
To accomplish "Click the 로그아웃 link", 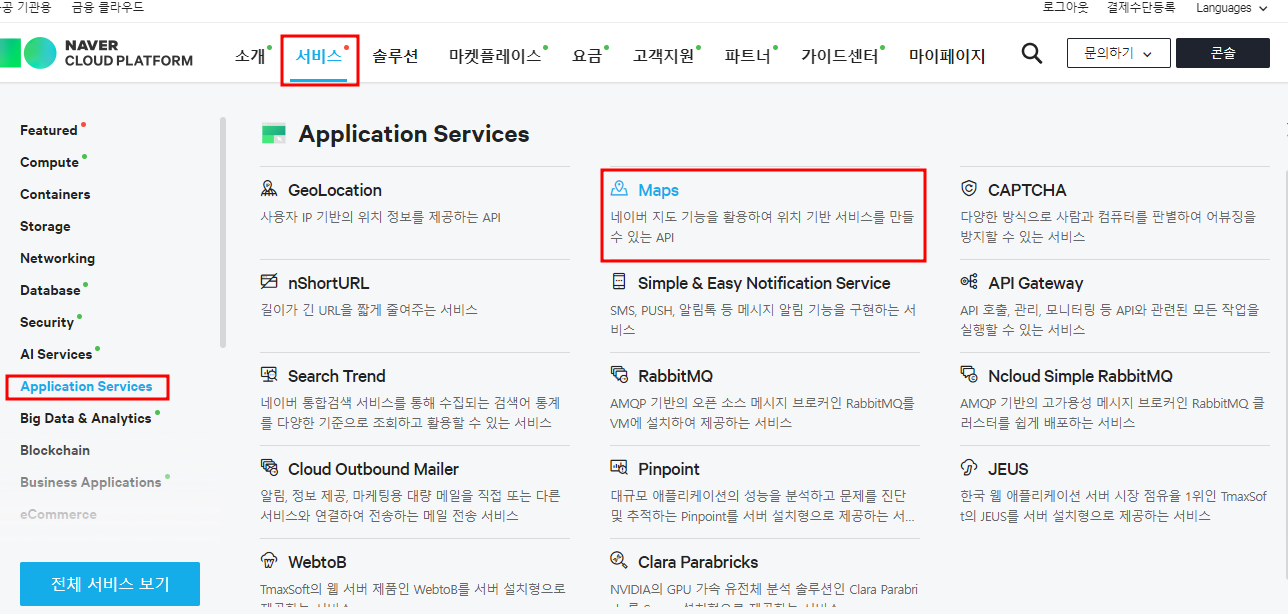I will click(x=1065, y=8).
